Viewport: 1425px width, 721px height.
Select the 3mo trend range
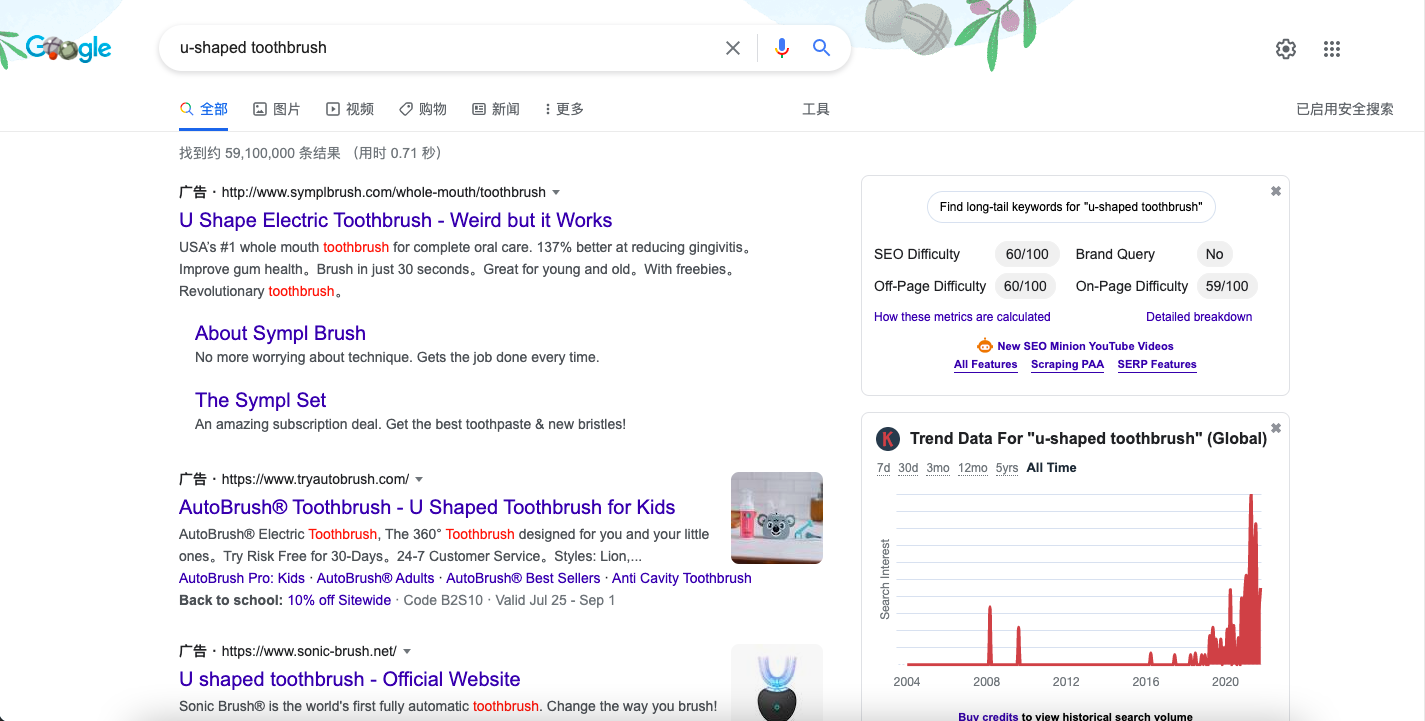938,468
